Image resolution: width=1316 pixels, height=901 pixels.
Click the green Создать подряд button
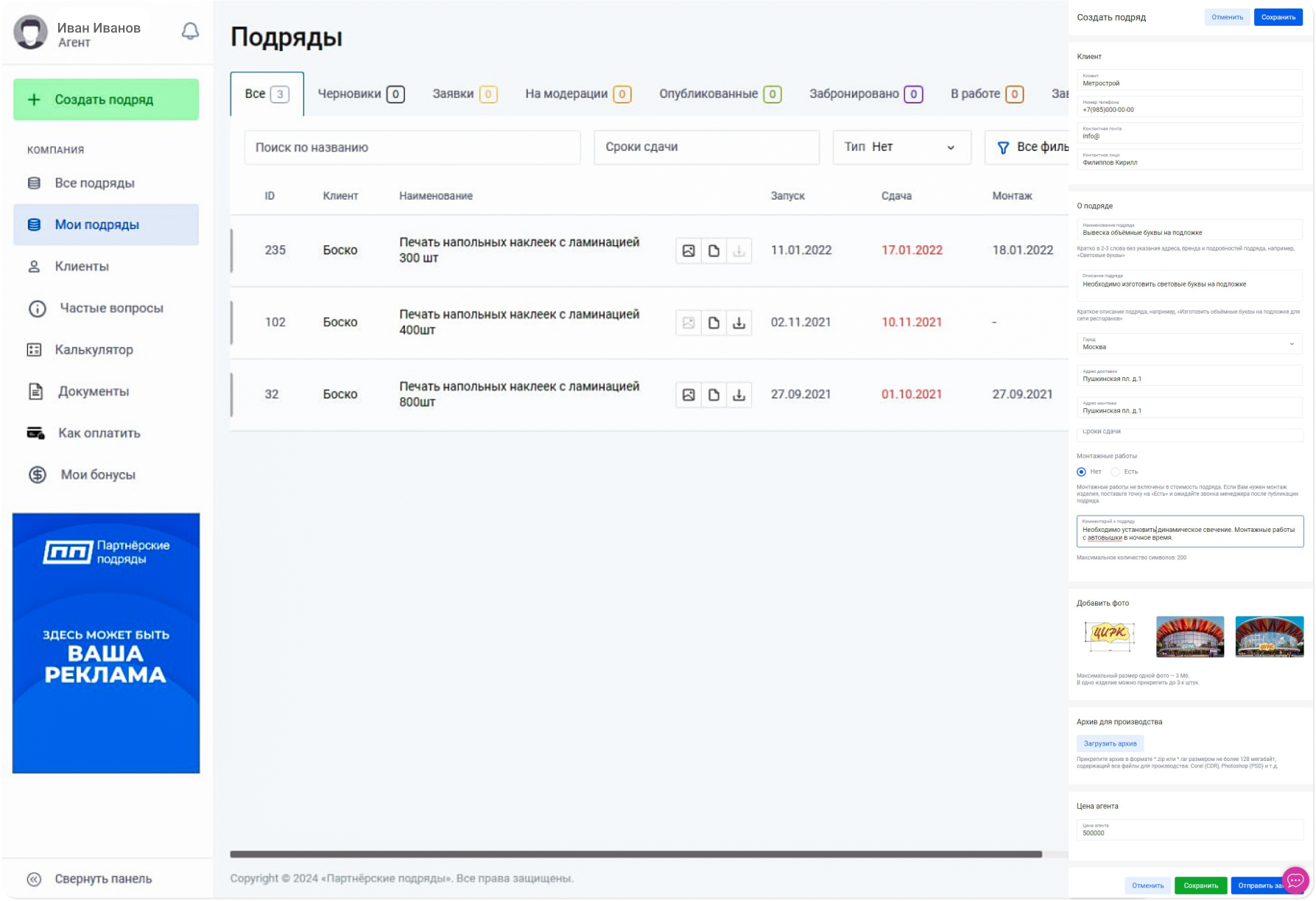tap(106, 99)
